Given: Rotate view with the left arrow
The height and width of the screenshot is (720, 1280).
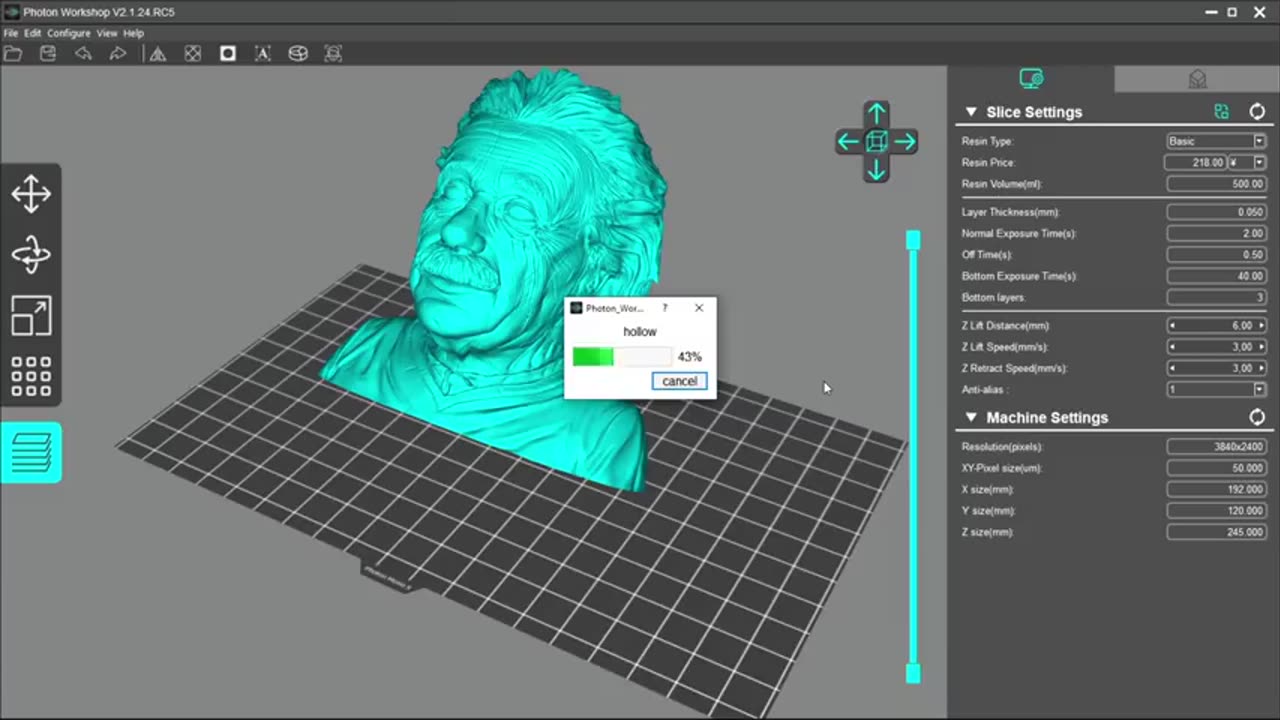Looking at the screenshot, I should [848, 142].
